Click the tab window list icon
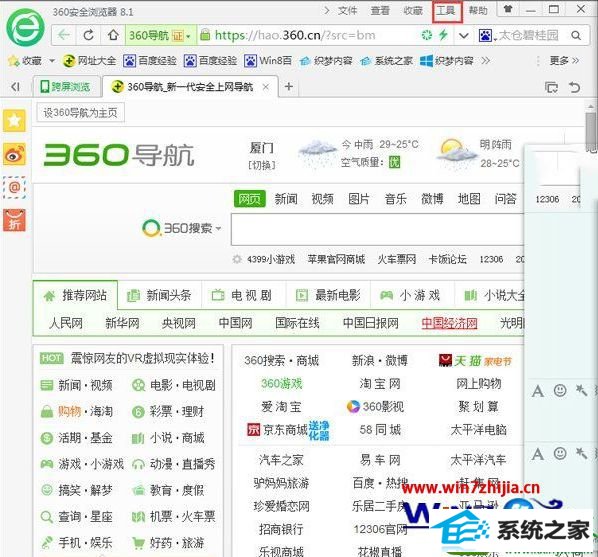 (x=551, y=87)
